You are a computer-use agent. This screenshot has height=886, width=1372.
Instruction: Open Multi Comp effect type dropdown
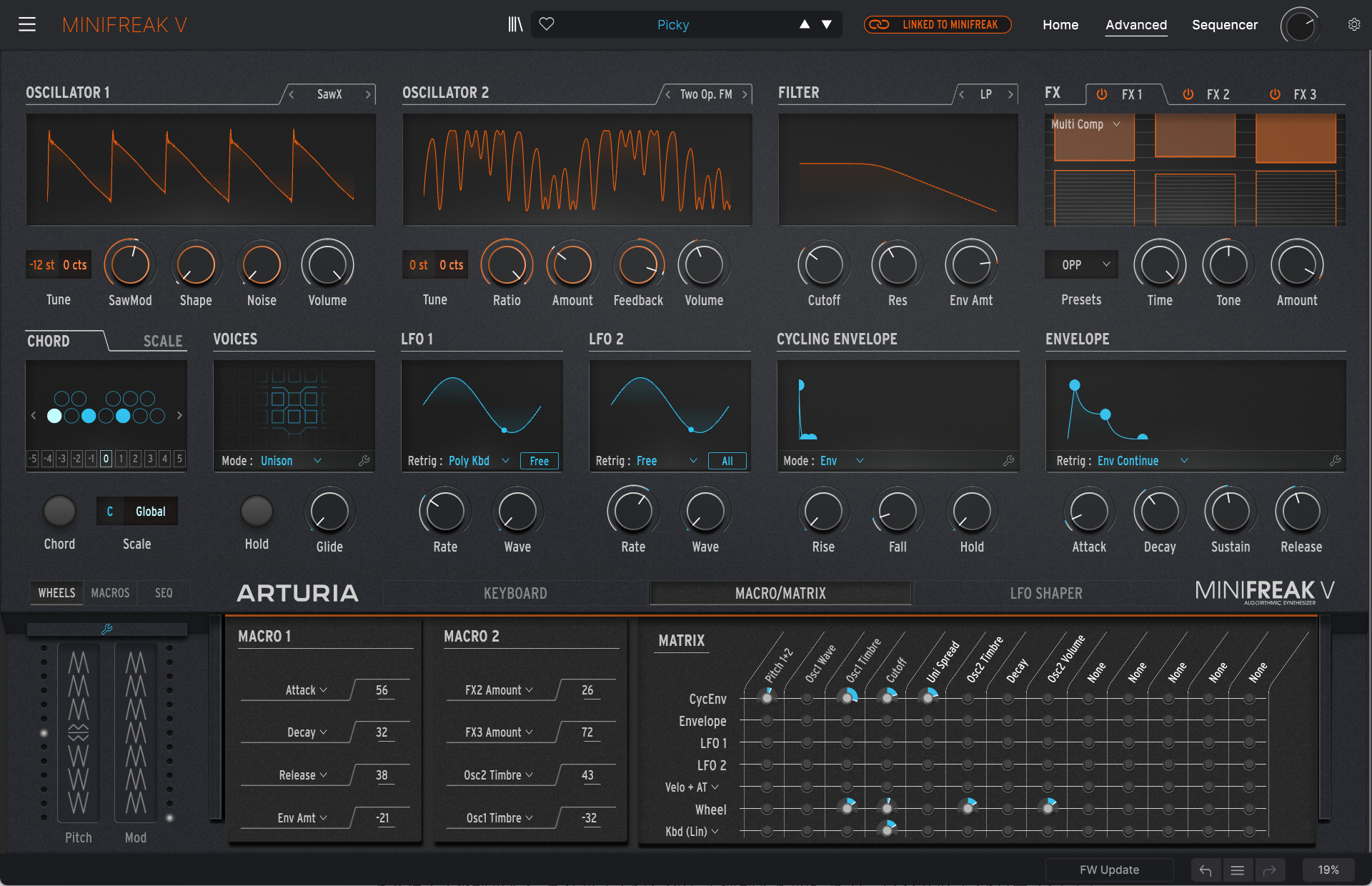click(1086, 124)
